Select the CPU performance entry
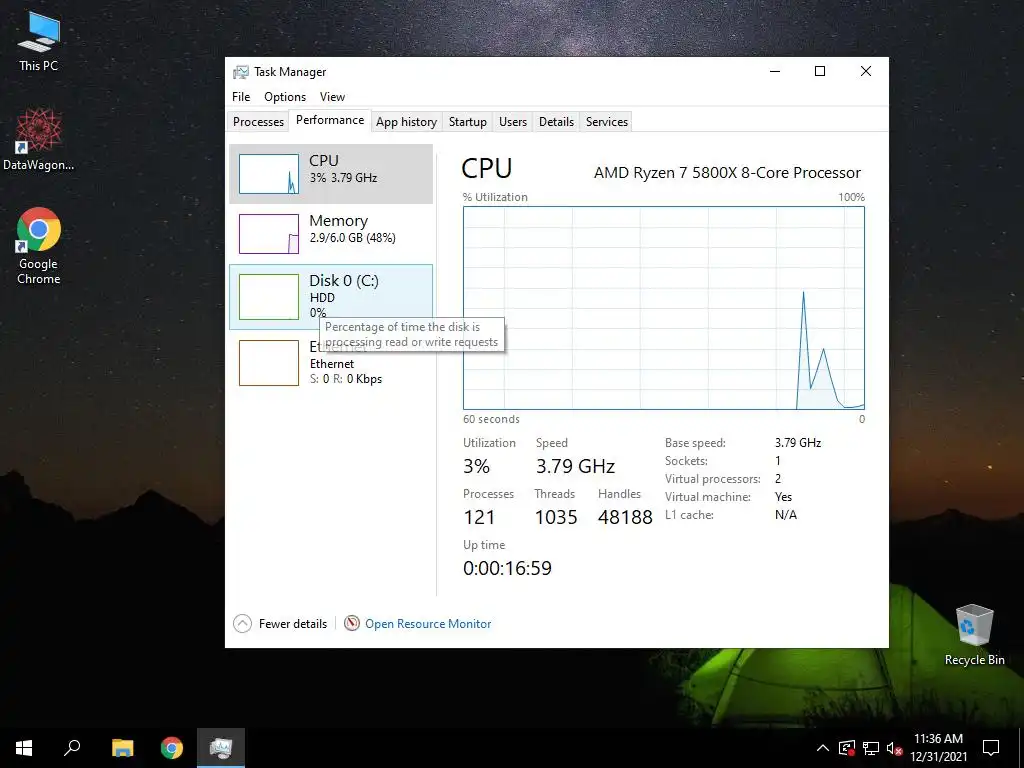Viewport: 1024px width, 768px height. 331,174
